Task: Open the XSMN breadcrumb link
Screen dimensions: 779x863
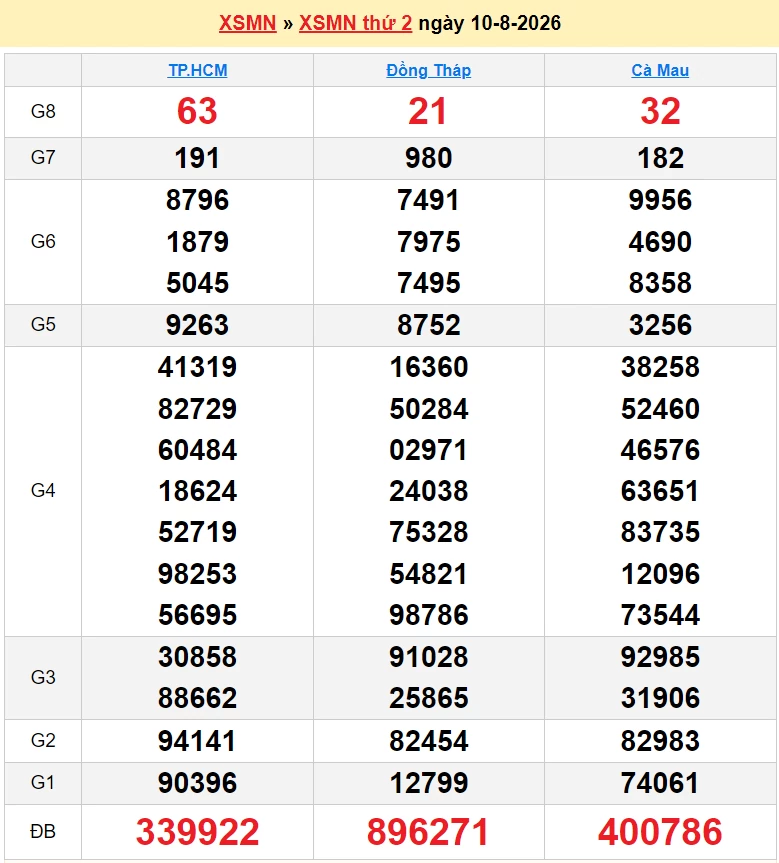Action: point(247,23)
